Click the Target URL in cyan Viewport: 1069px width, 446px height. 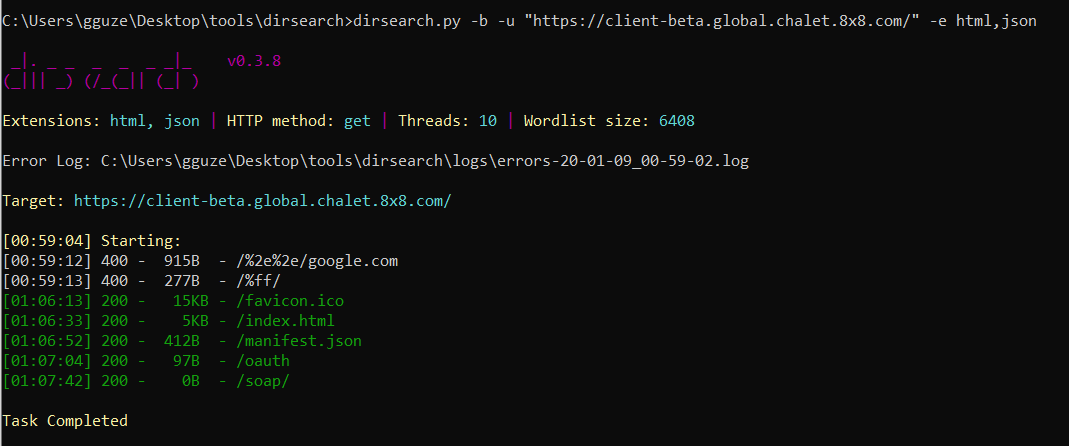(x=262, y=201)
